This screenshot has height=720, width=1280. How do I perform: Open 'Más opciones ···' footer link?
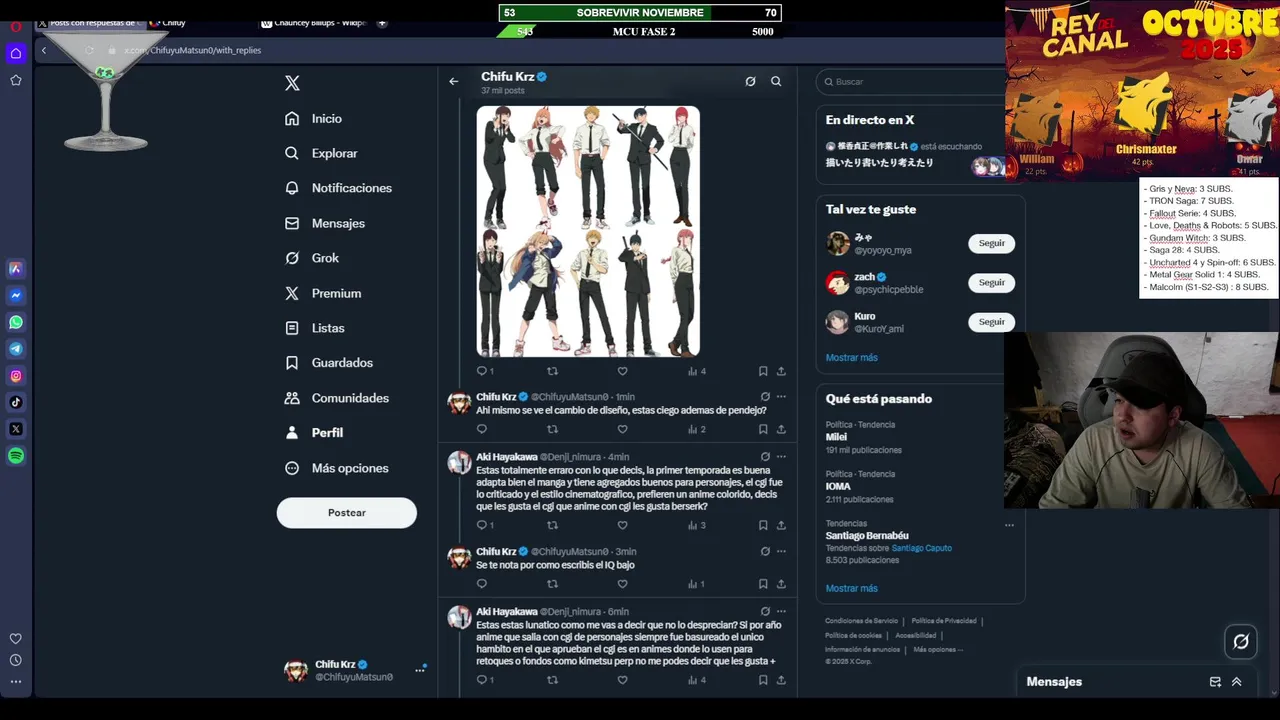(938, 650)
